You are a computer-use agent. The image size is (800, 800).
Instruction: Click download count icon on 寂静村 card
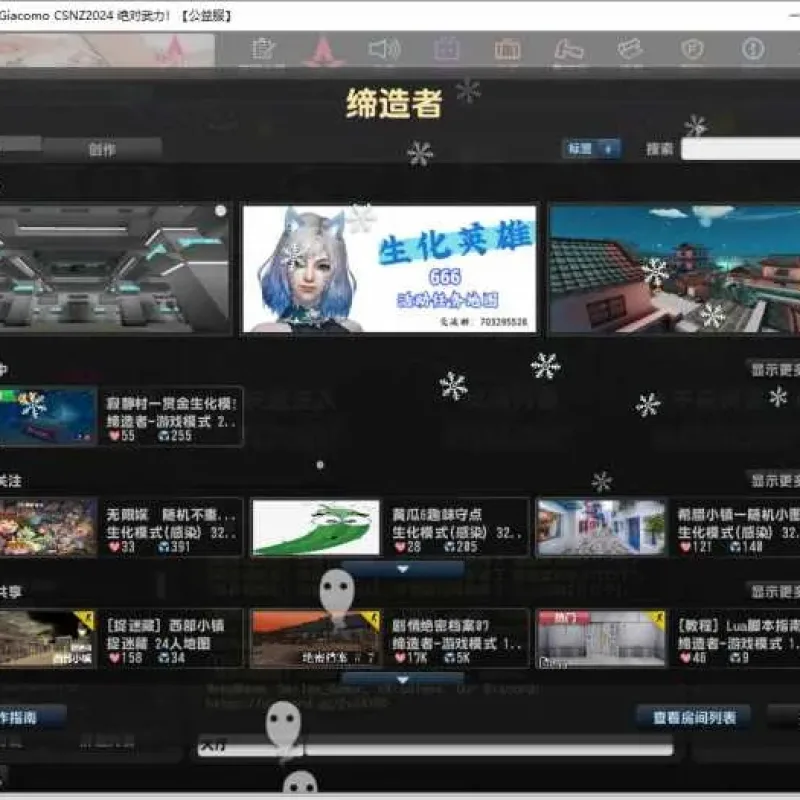point(164,436)
